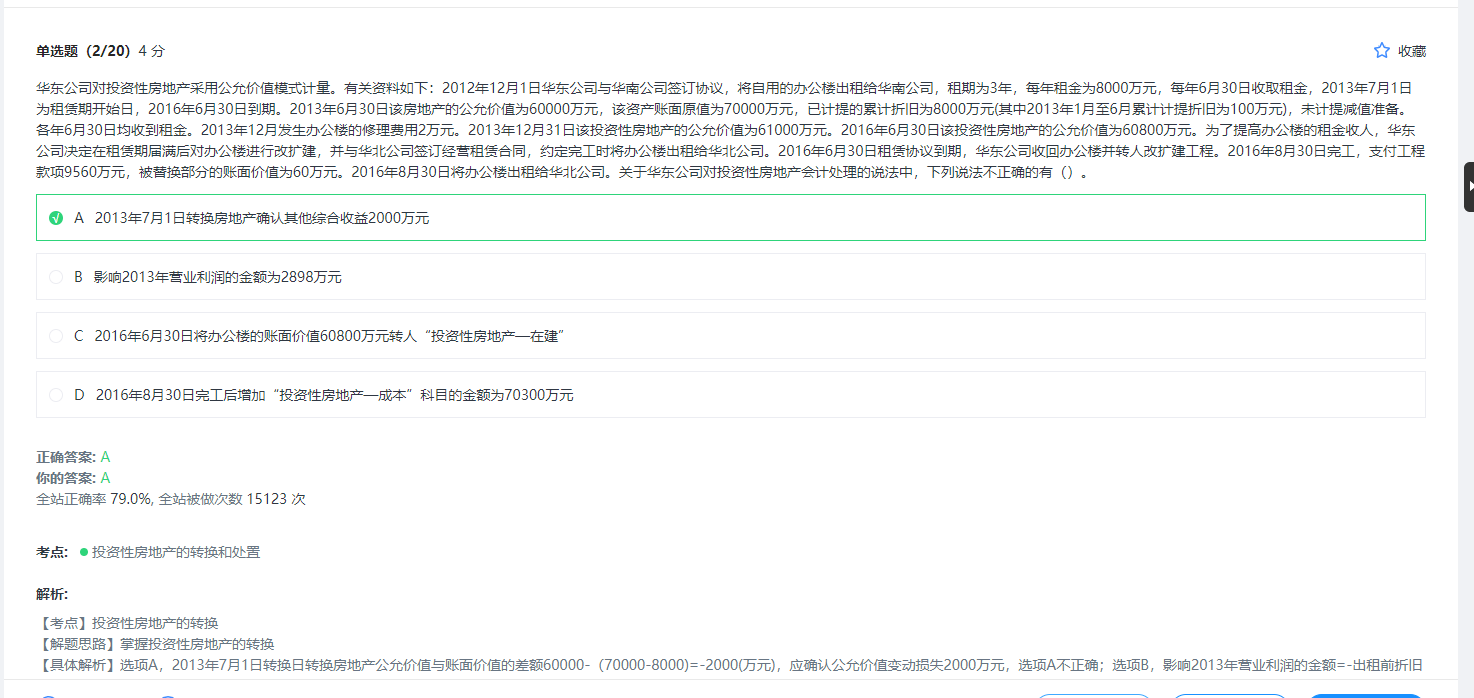1474x698 pixels.
Task: Choose the answer mentioning 投资性房地产—在建
Action: click(x=330, y=336)
